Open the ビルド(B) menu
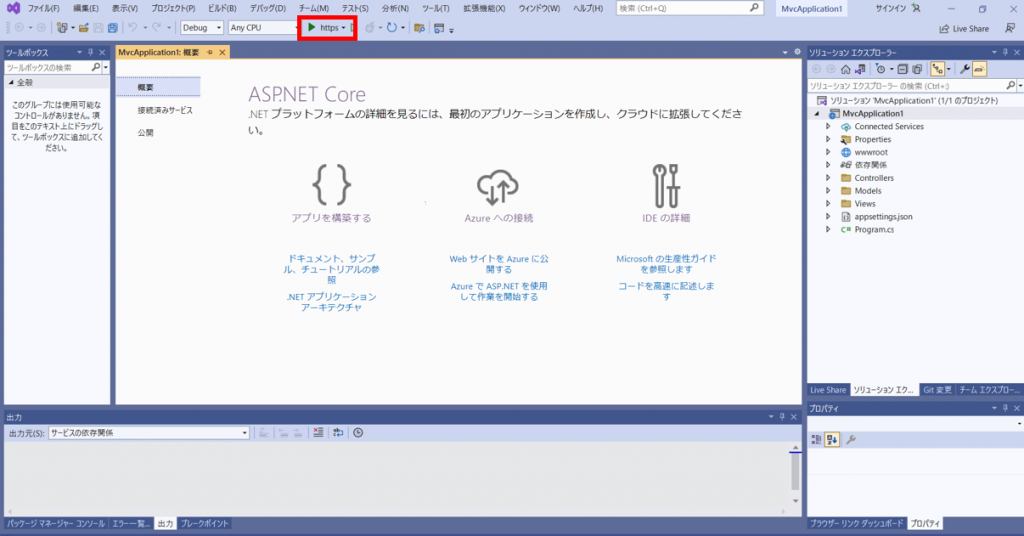 click(x=222, y=8)
